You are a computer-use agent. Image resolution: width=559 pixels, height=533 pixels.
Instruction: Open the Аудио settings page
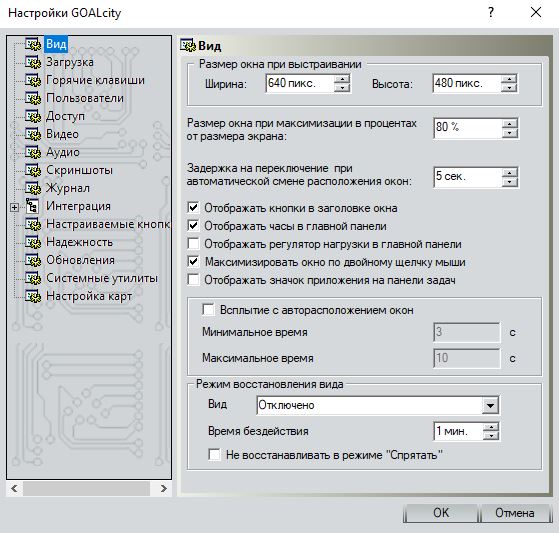pos(63,152)
